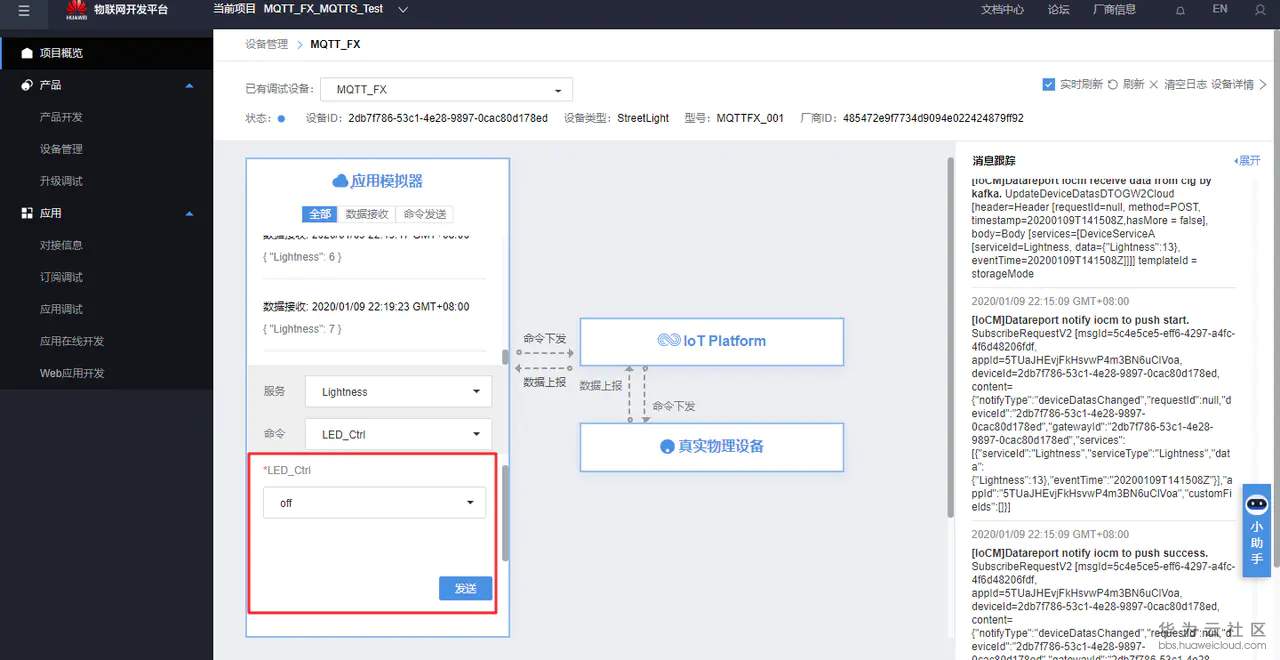
Task: Click the 产品 section icon
Action: (27, 85)
